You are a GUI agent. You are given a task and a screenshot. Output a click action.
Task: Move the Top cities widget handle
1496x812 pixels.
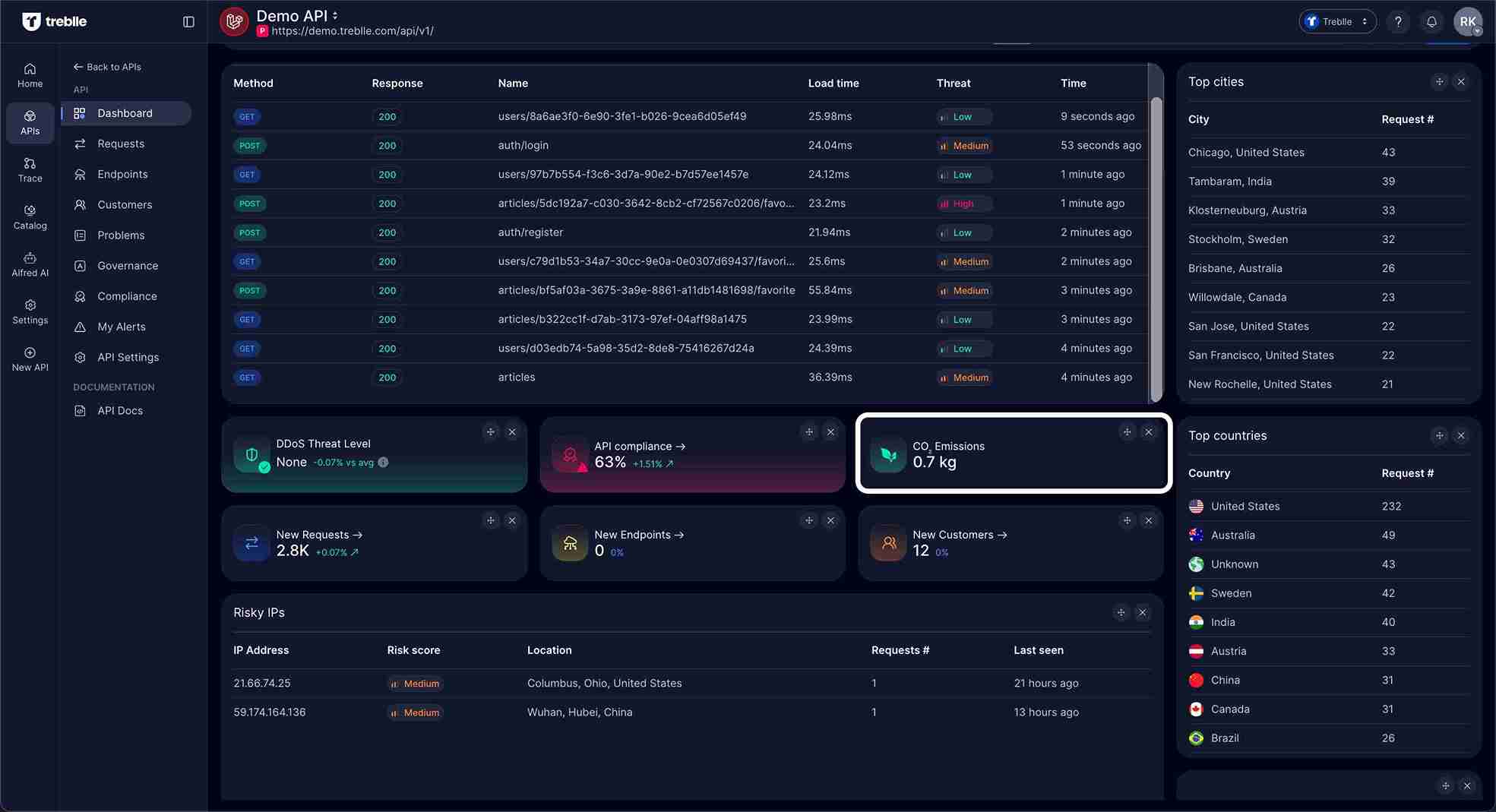pyautogui.click(x=1439, y=82)
